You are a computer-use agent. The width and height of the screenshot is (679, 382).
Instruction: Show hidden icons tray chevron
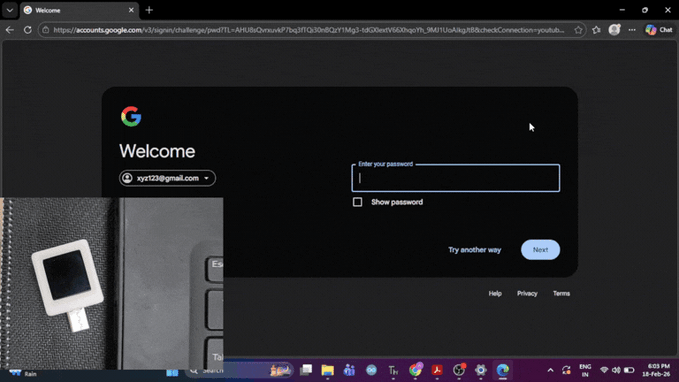point(550,370)
